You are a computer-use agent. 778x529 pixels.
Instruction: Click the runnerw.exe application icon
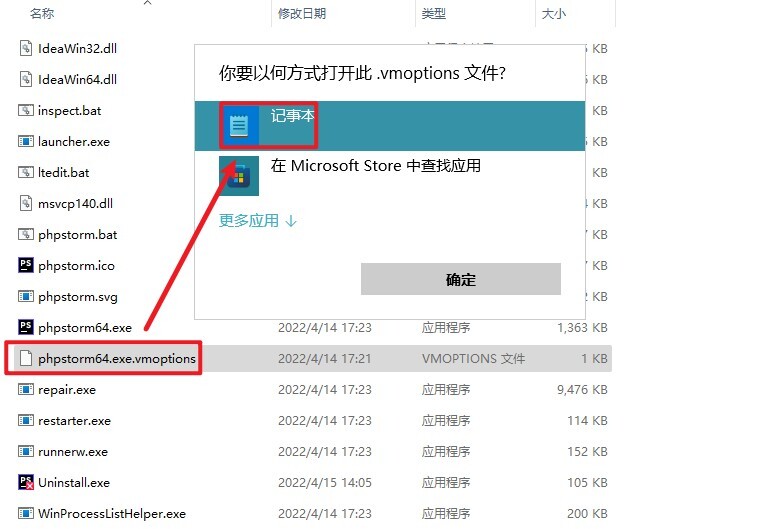click(x=26, y=452)
